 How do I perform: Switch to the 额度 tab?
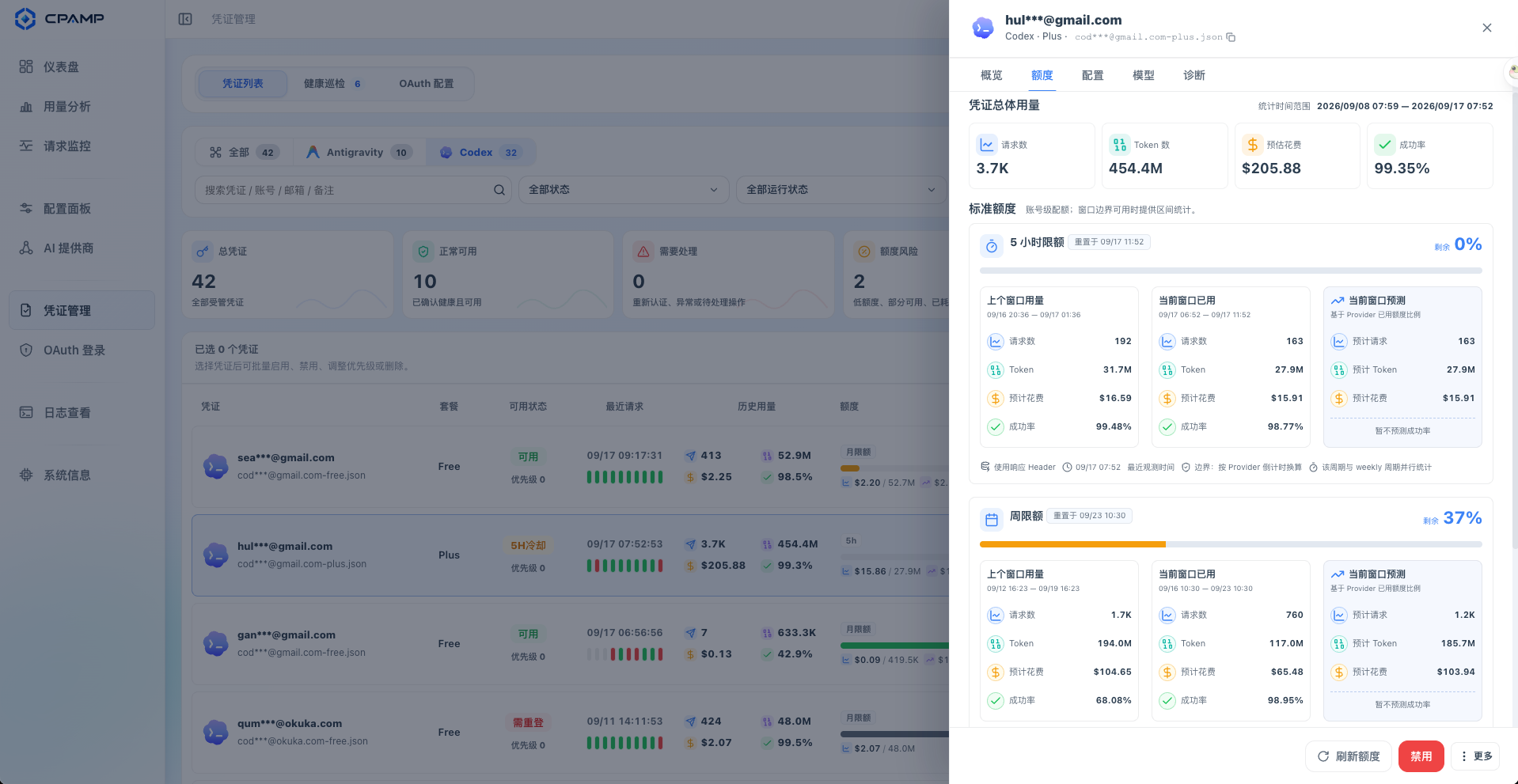point(1042,75)
